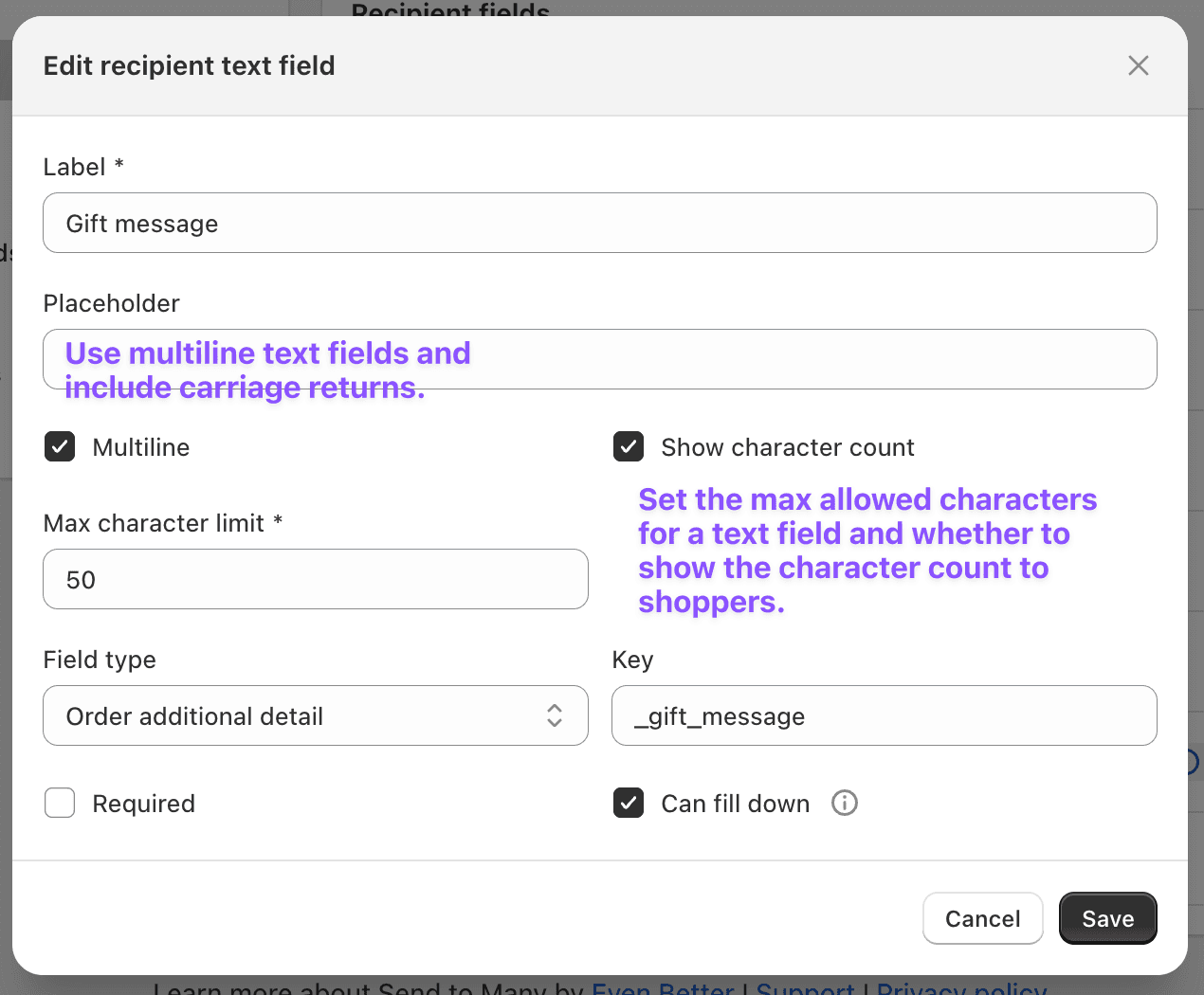This screenshot has width=1204, height=995.
Task: Close the Edit recipient text field dialog
Action: coord(1138,65)
